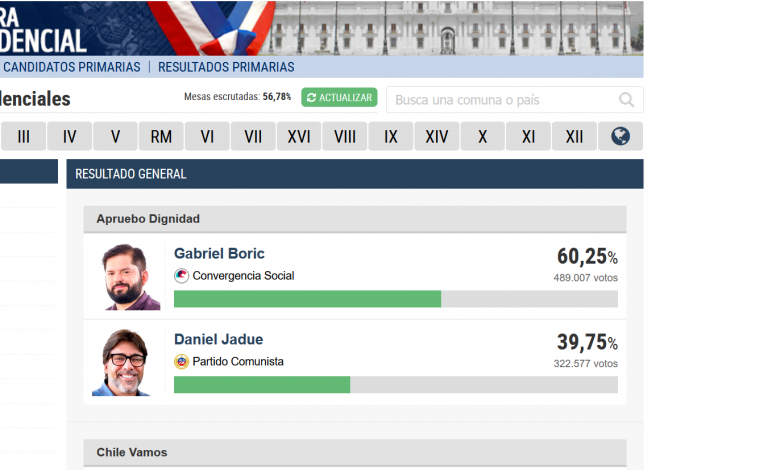Click Gabriel Boric's photo
The image size is (780, 470).
(132, 277)
